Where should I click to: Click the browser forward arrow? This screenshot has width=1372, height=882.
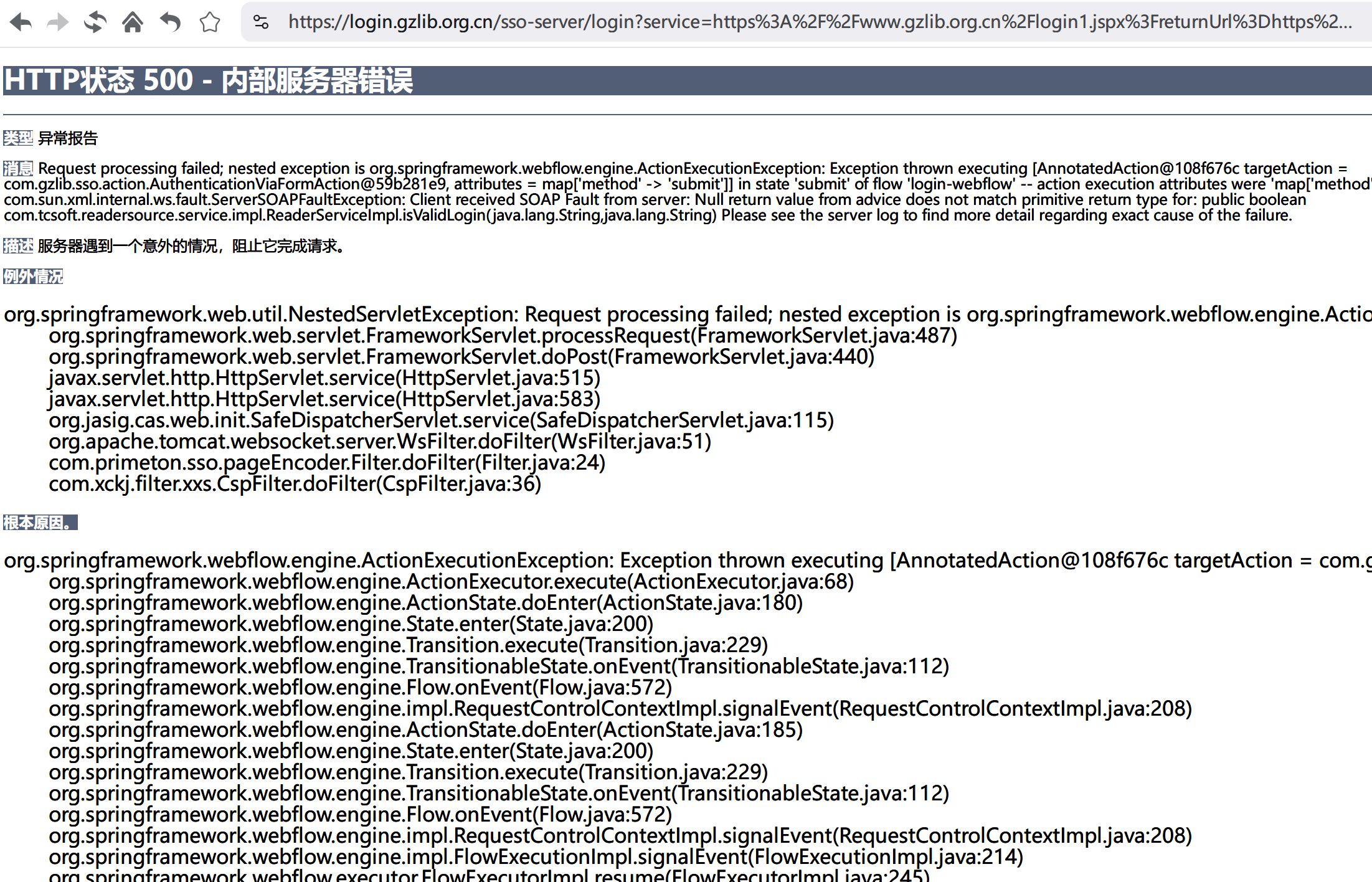coord(58,22)
